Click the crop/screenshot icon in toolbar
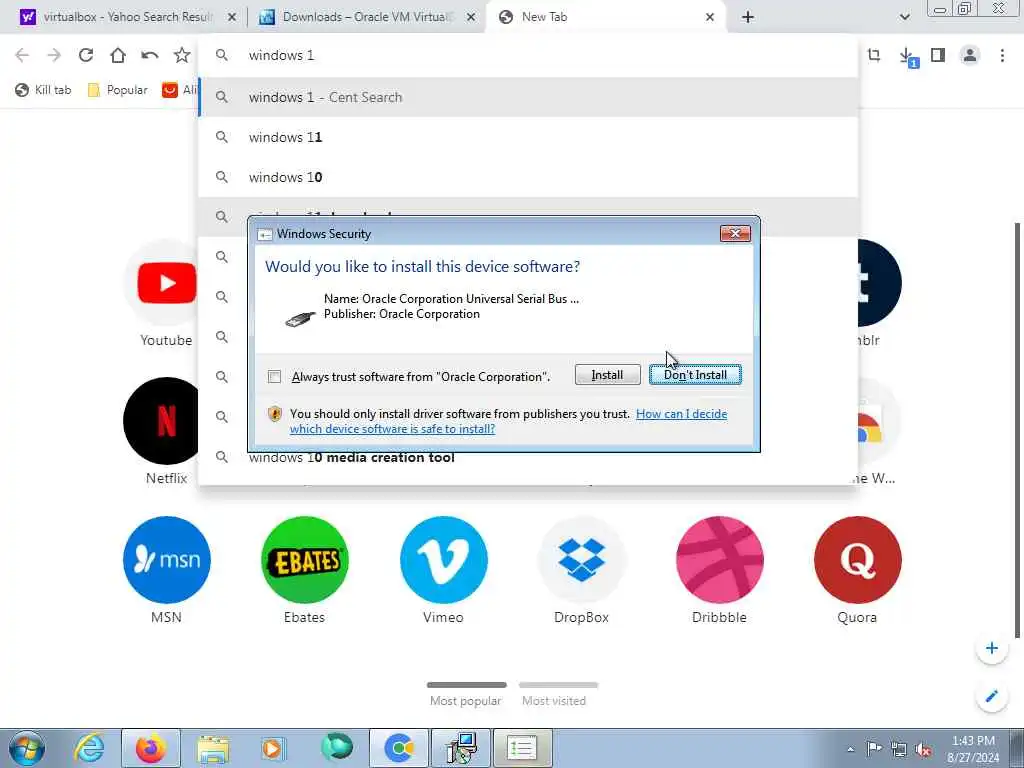The image size is (1024, 768). 874,56
